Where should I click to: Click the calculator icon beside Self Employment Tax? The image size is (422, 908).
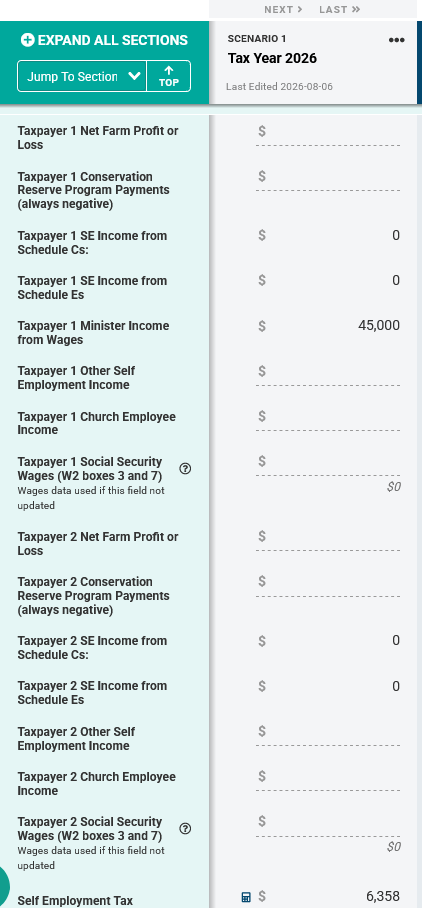click(246, 897)
